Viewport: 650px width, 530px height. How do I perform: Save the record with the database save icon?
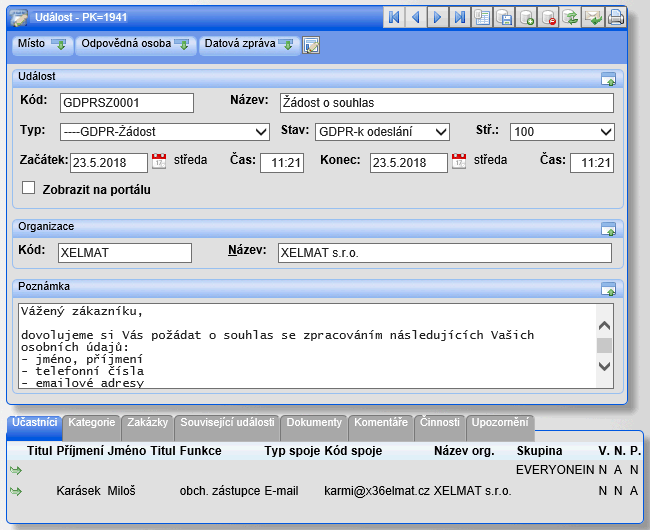[x=505, y=17]
